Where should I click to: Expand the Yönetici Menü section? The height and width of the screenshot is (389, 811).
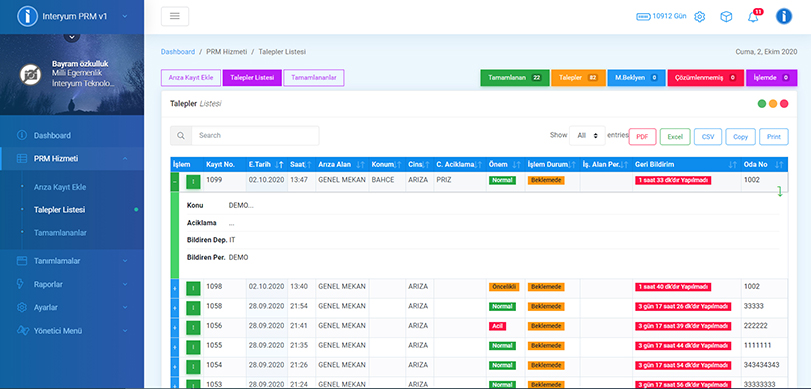(125, 331)
